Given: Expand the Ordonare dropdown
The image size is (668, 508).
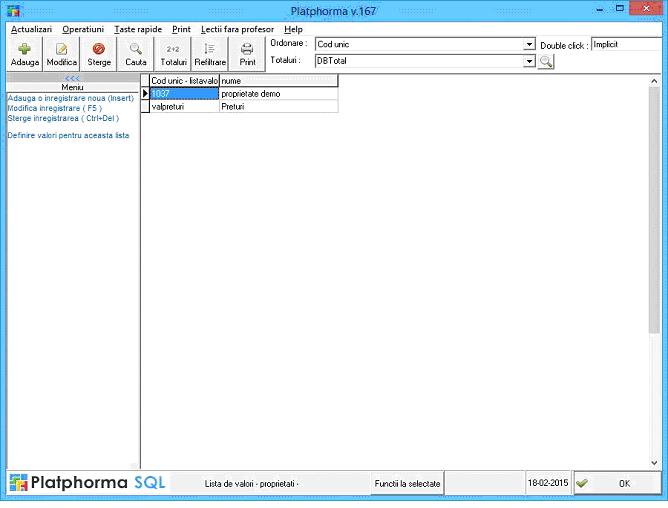Looking at the screenshot, I should click(530, 45).
